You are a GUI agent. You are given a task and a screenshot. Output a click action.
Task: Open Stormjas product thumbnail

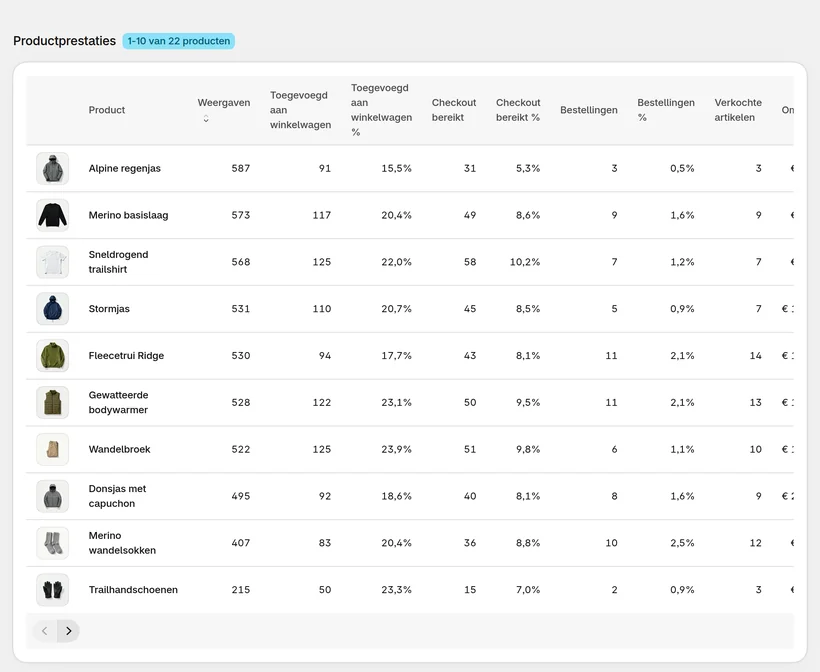tap(52, 309)
